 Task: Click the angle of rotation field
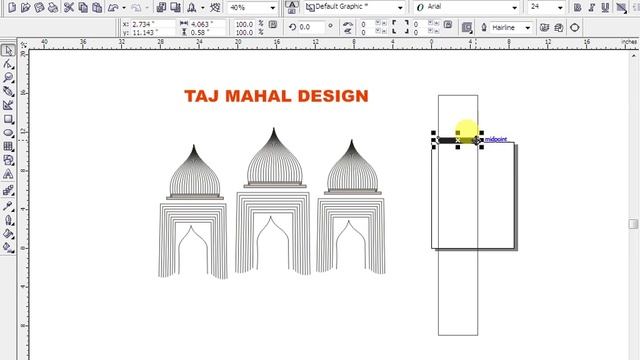[312, 27]
